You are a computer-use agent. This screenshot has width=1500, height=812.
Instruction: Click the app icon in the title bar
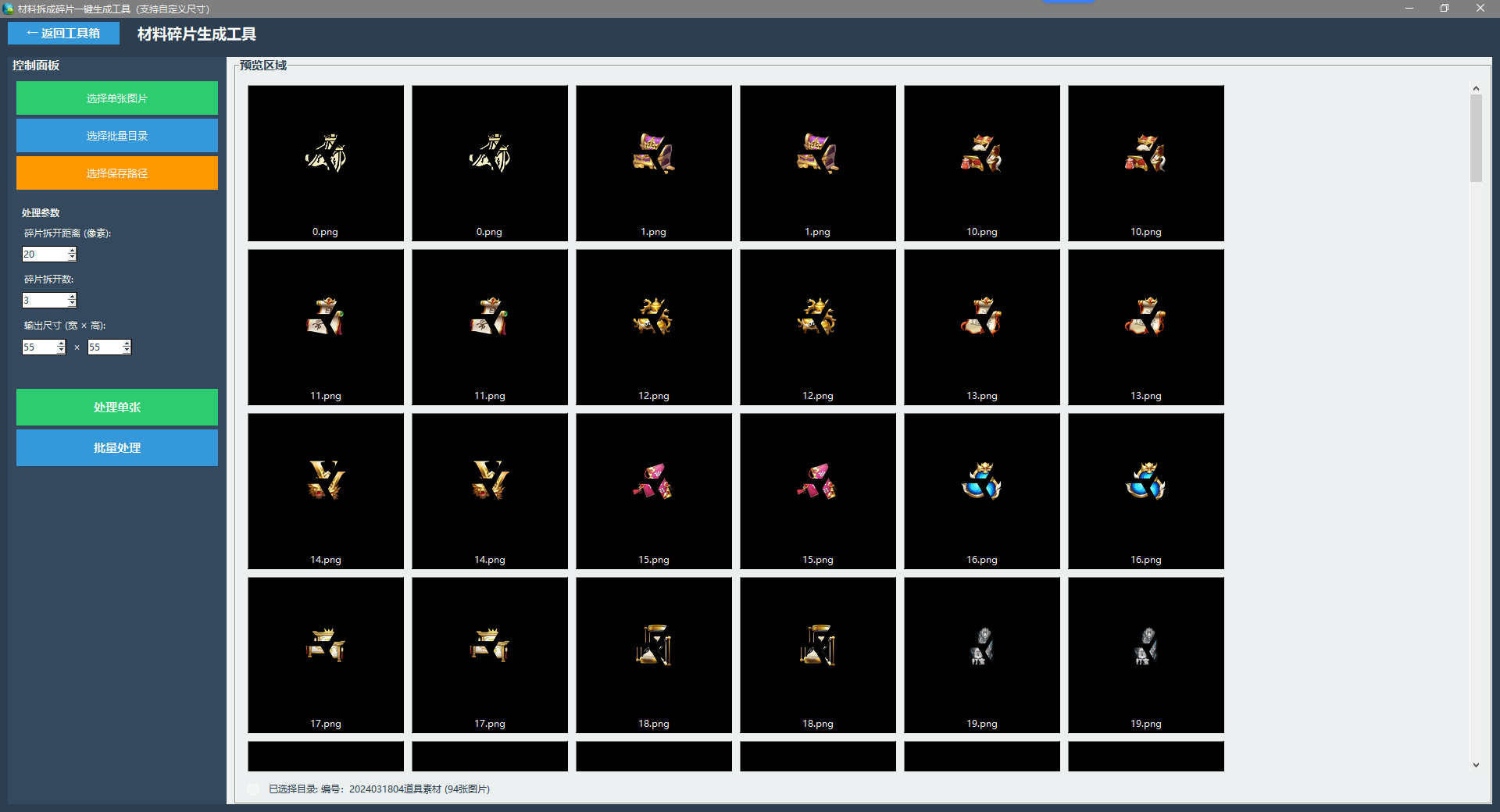coord(8,9)
